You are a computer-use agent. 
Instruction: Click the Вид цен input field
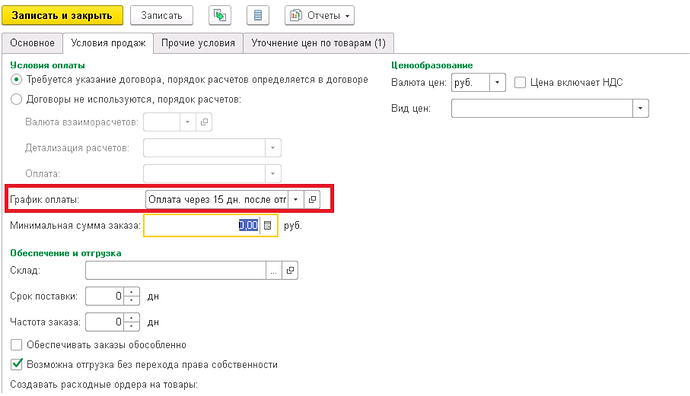point(542,108)
